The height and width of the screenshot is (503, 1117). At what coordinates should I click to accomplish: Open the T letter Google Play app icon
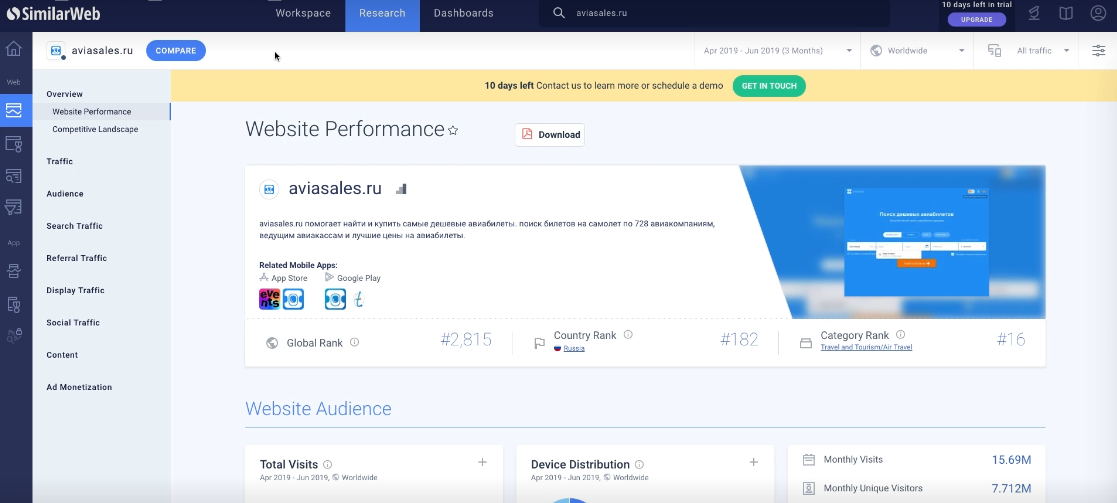click(x=359, y=299)
